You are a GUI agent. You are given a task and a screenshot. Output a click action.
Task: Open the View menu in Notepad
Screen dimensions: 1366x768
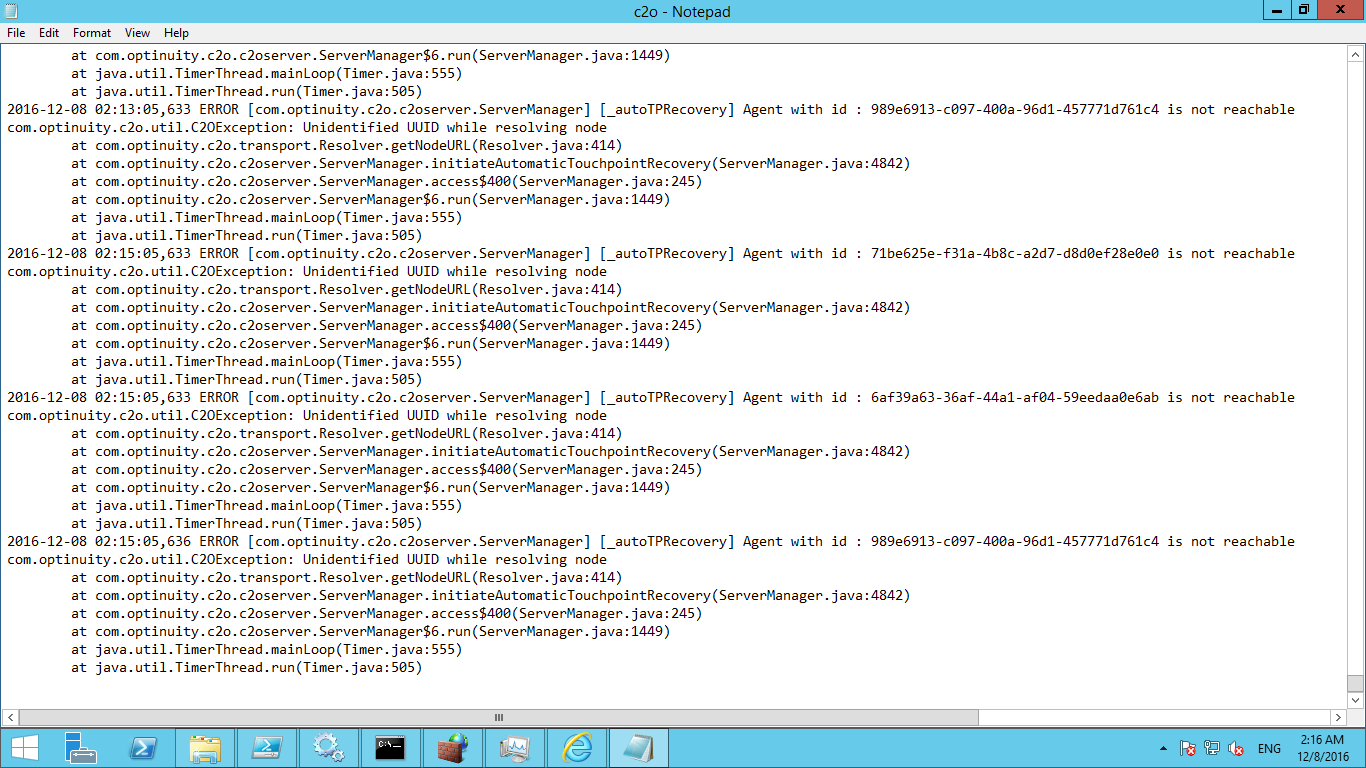(137, 32)
